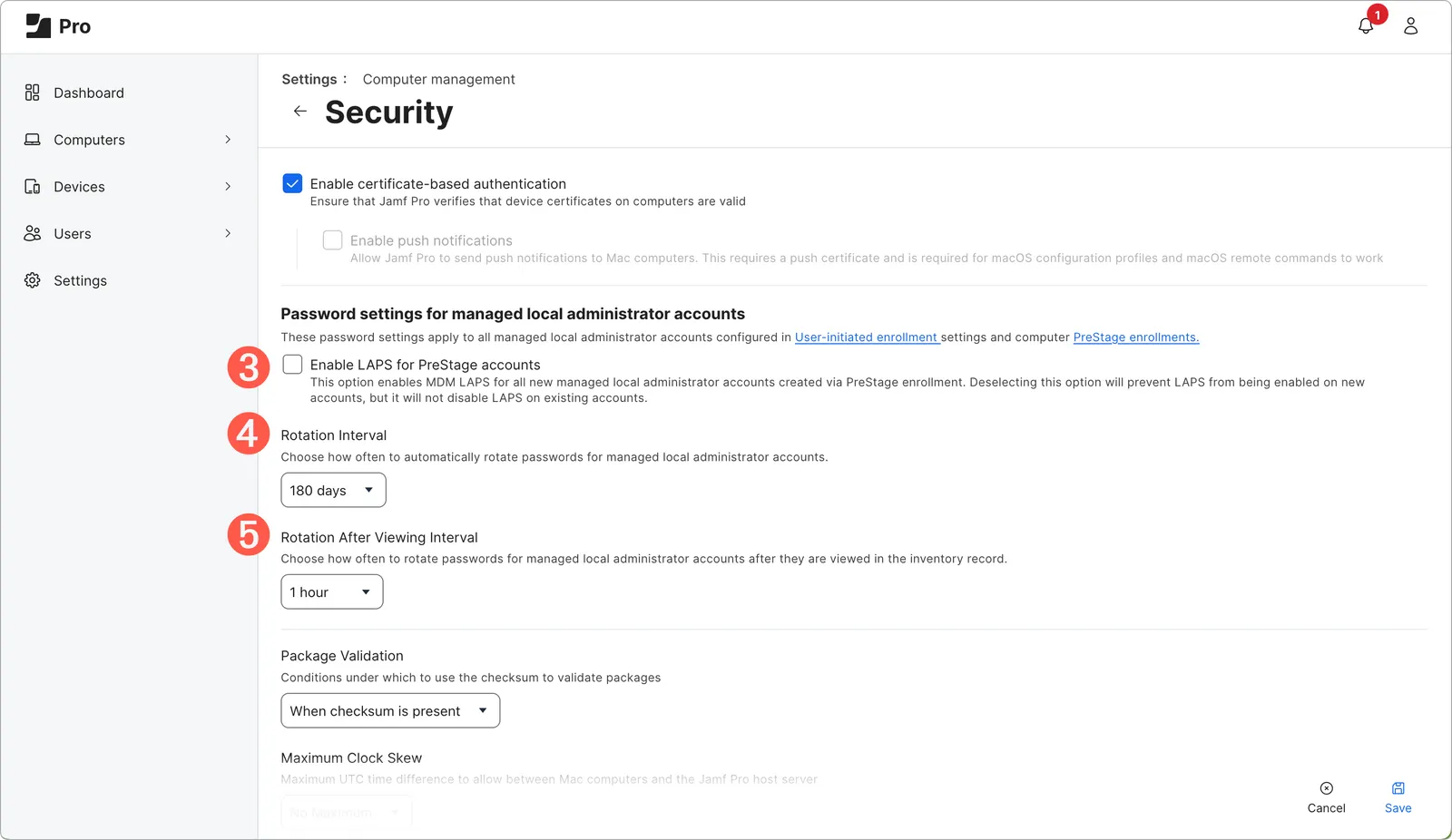Viewport: 1452px width, 840px height.
Task: Disable certificate-based authentication
Action: 292,183
